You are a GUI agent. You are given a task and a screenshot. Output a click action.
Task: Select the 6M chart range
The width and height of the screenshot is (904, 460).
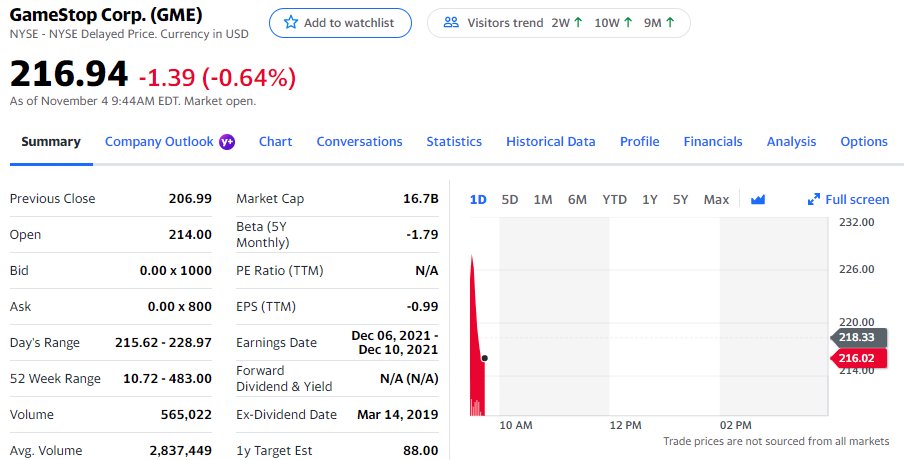click(577, 199)
